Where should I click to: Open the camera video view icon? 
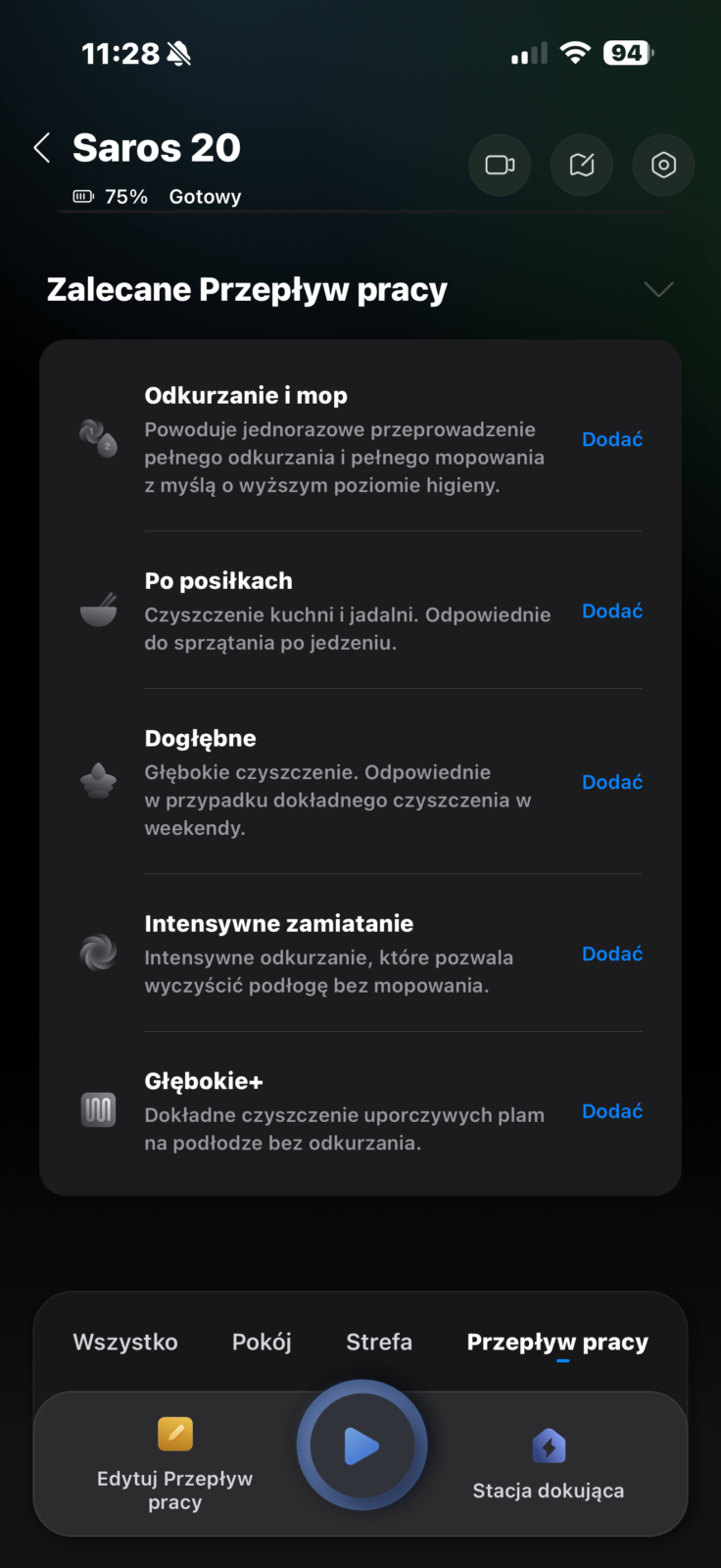point(500,165)
